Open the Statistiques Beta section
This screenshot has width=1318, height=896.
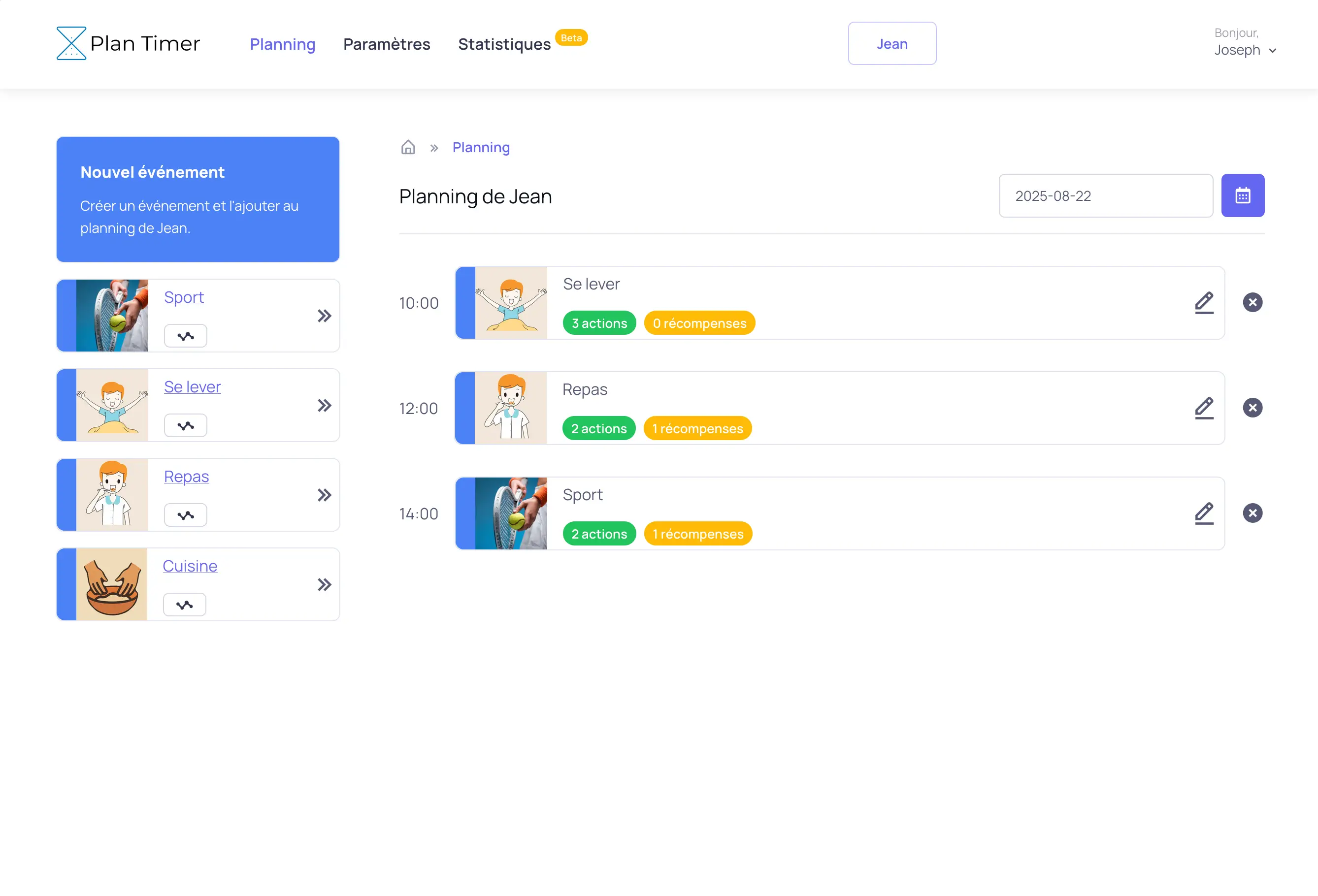click(x=503, y=44)
